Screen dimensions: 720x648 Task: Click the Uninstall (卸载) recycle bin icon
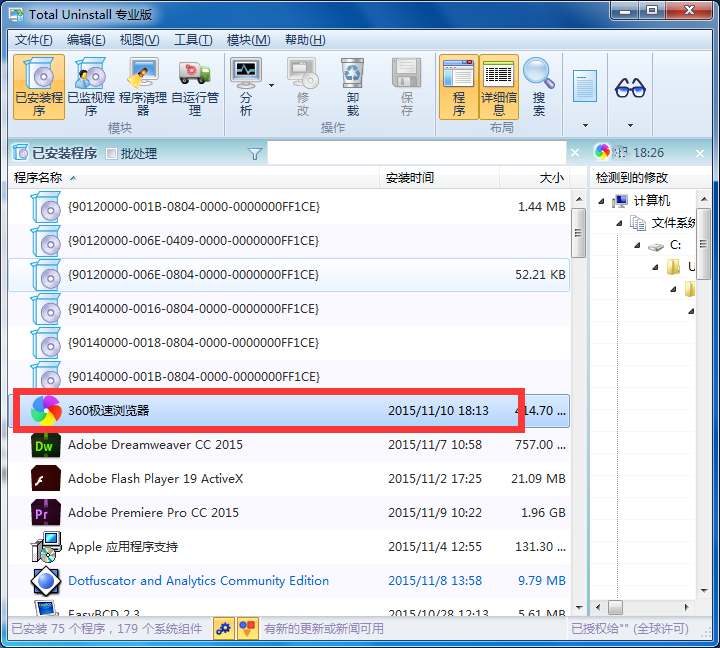tap(353, 86)
